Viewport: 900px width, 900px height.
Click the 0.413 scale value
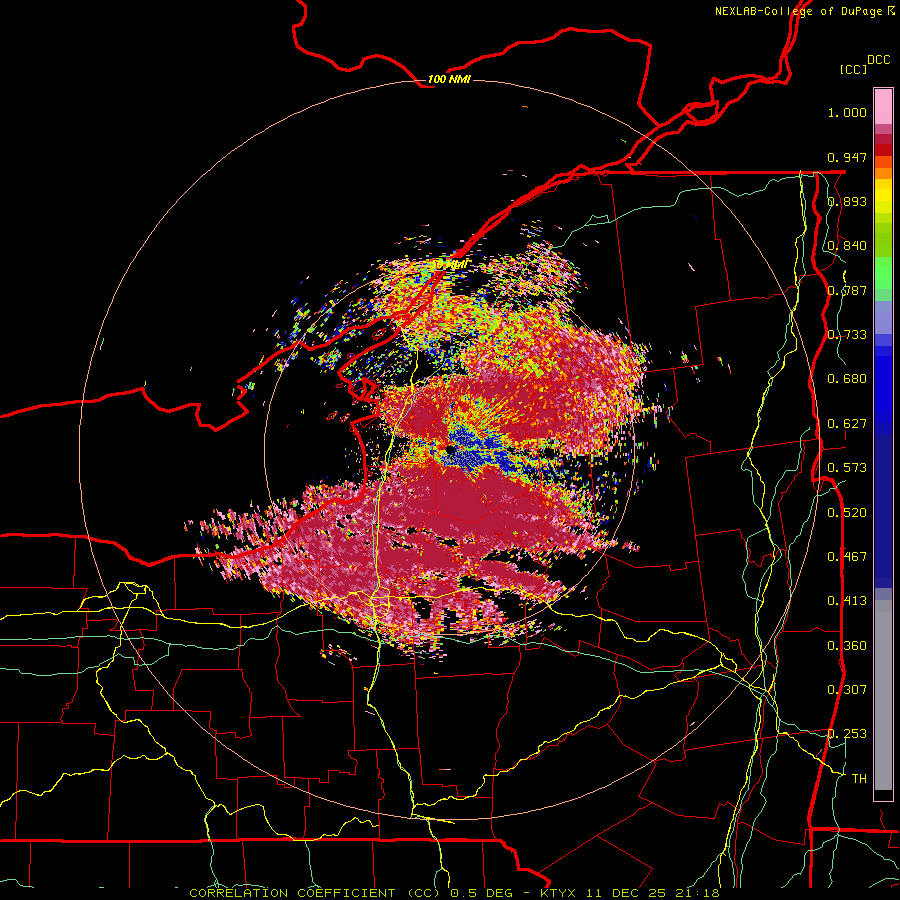847,601
